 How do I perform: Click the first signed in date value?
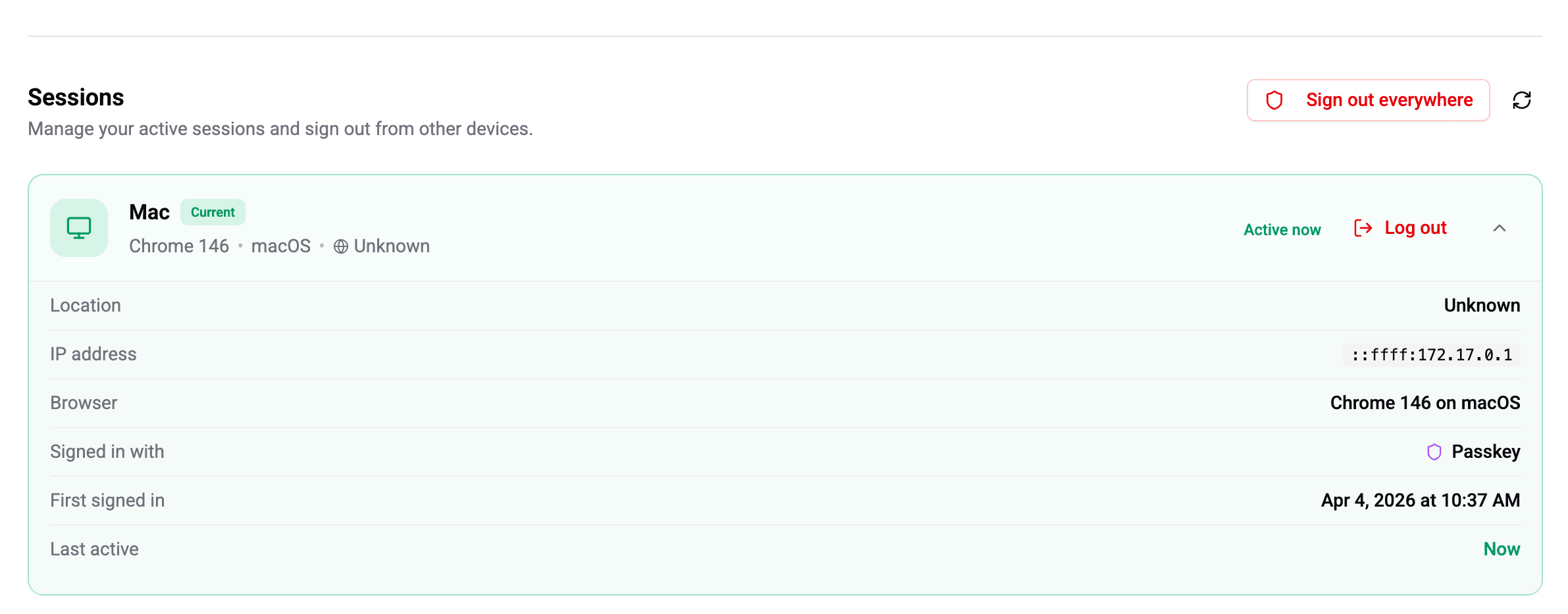point(1420,501)
